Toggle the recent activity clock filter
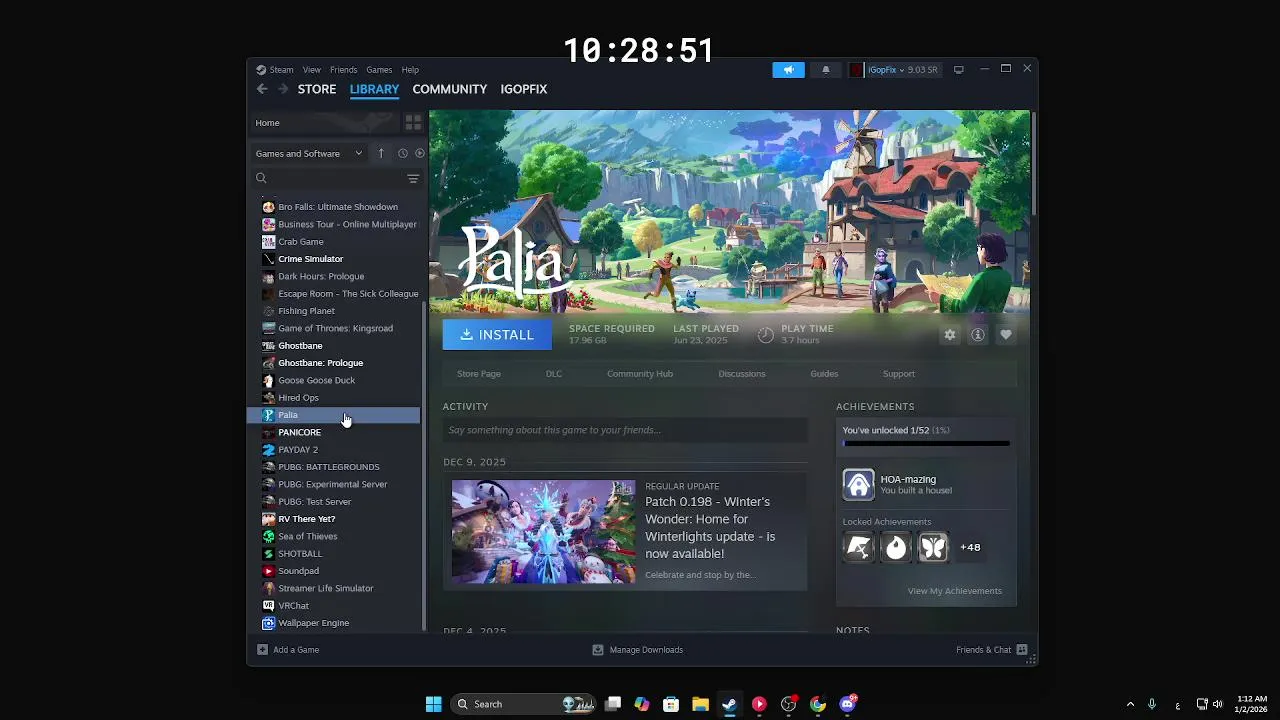The width and height of the screenshot is (1280, 720). [403, 153]
